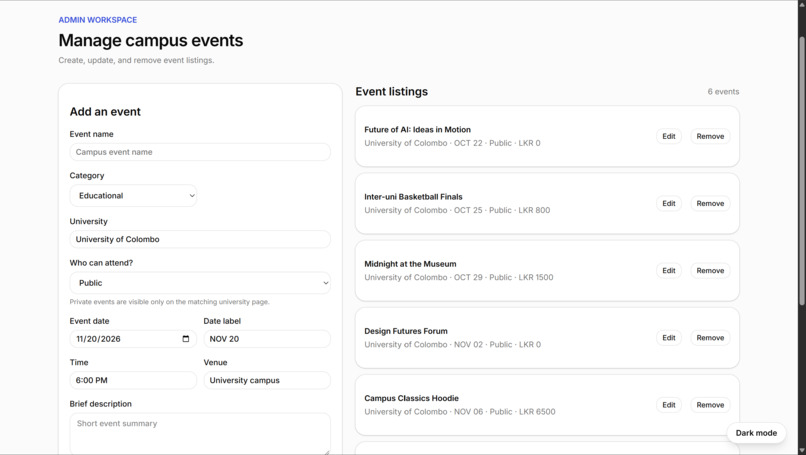
Task: Click the ADMIN WORKSPACE label
Action: (x=98, y=20)
